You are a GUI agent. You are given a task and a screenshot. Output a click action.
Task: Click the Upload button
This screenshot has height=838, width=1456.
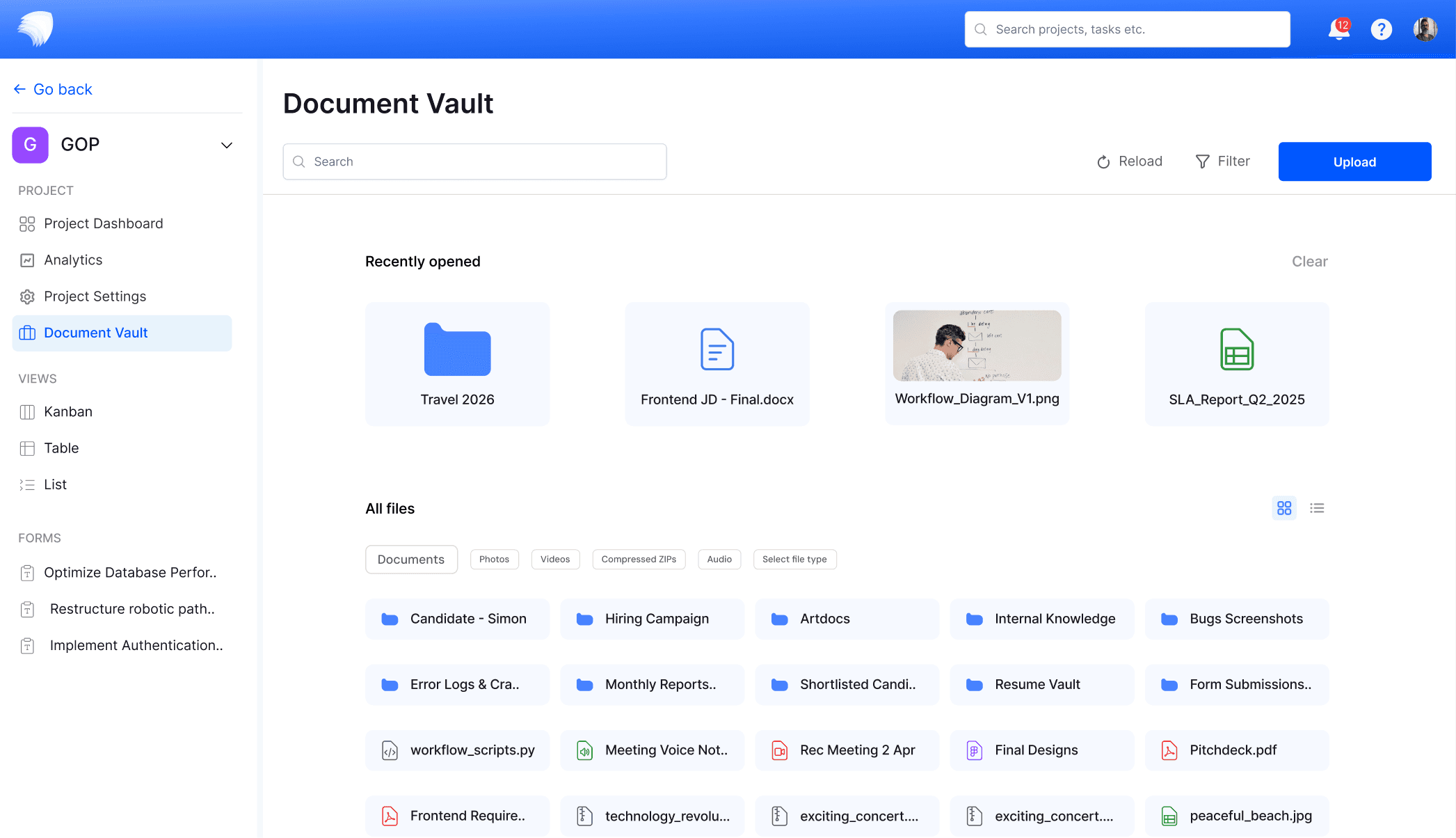(x=1354, y=161)
